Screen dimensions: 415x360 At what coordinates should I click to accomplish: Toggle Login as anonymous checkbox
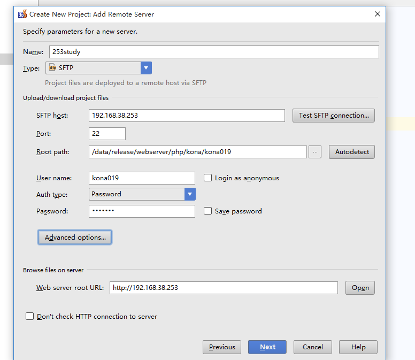tap(208, 178)
